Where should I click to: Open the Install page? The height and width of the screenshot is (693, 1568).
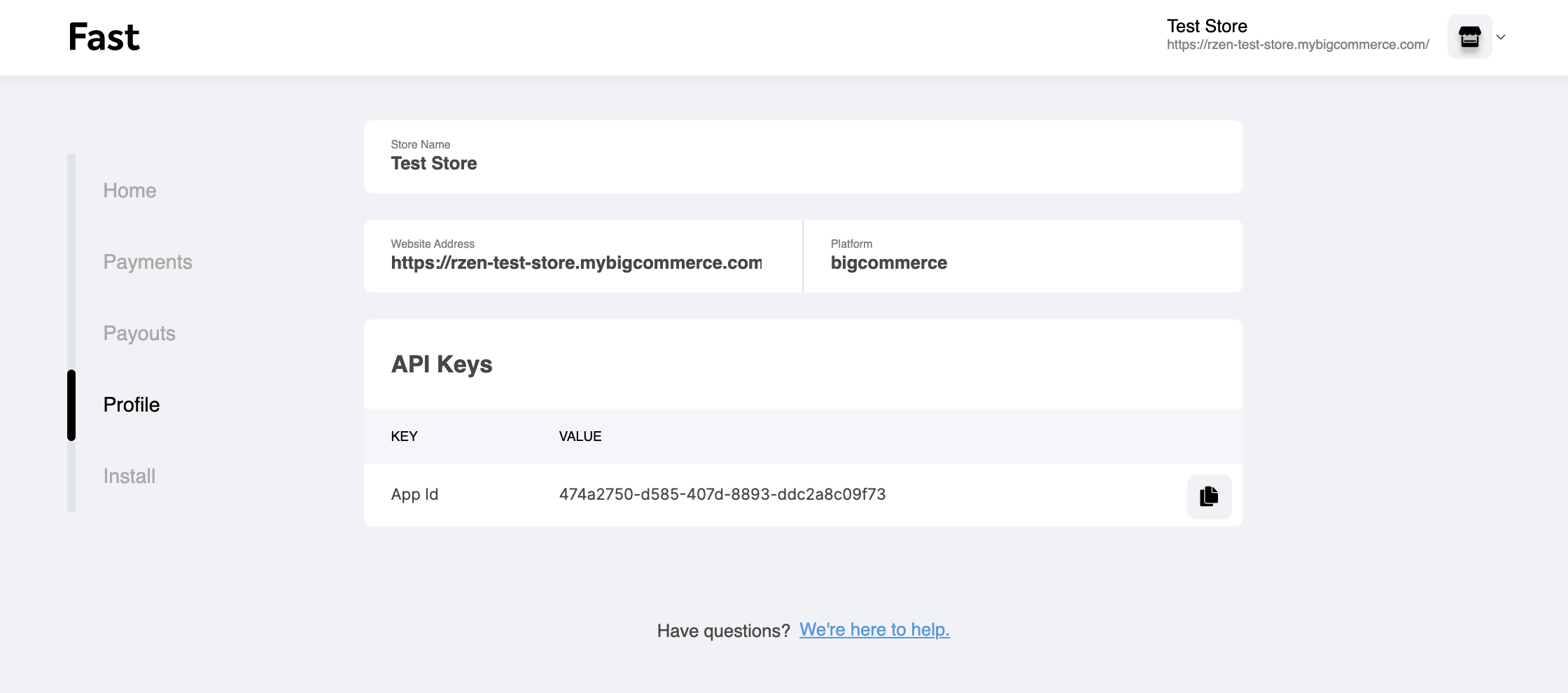pyautogui.click(x=129, y=476)
